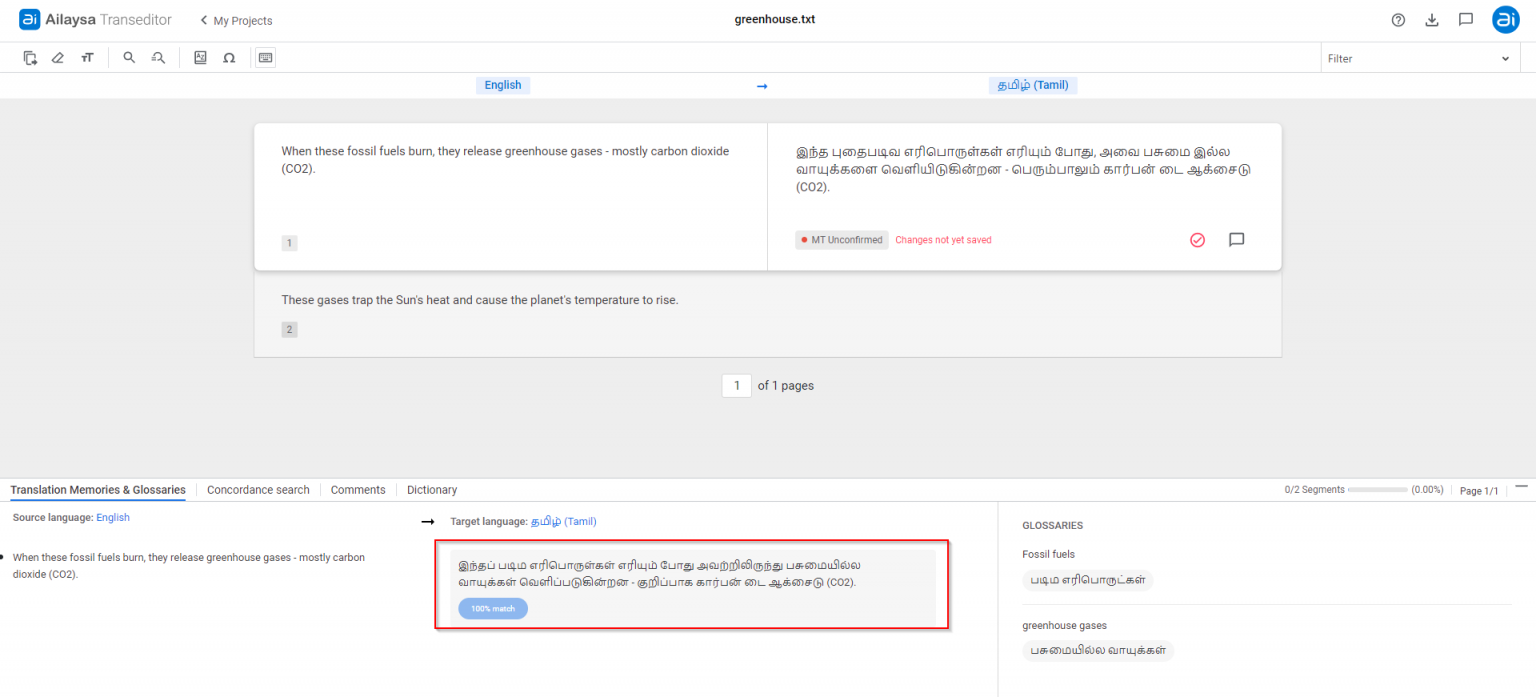Select the copy source to target icon
Screen dimensions: 1536x697
coord(30,57)
